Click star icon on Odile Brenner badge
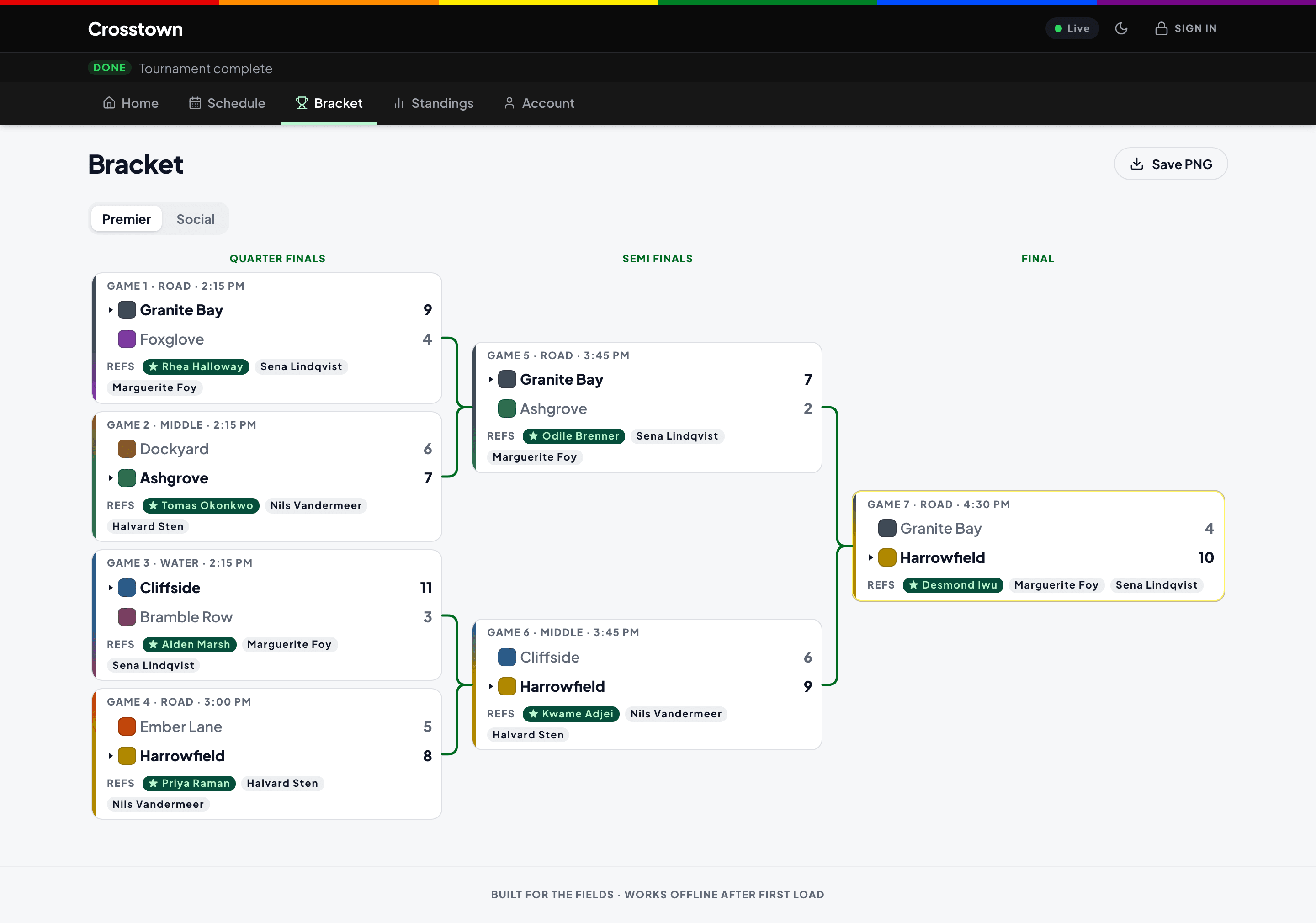This screenshot has height=923, width=1316. pos(533,436)
